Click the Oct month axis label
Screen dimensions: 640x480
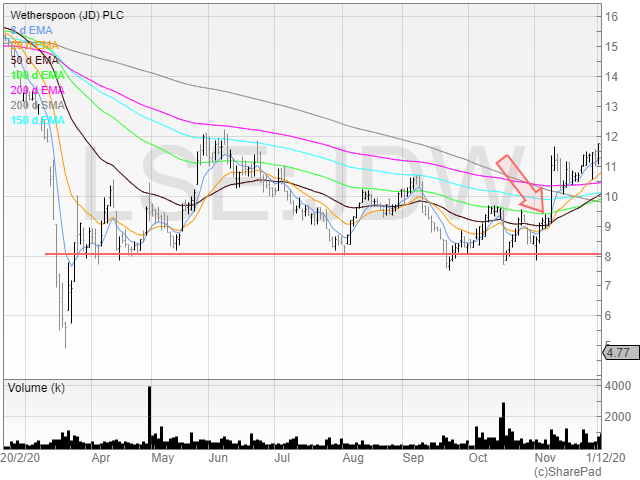coord(478,458)
